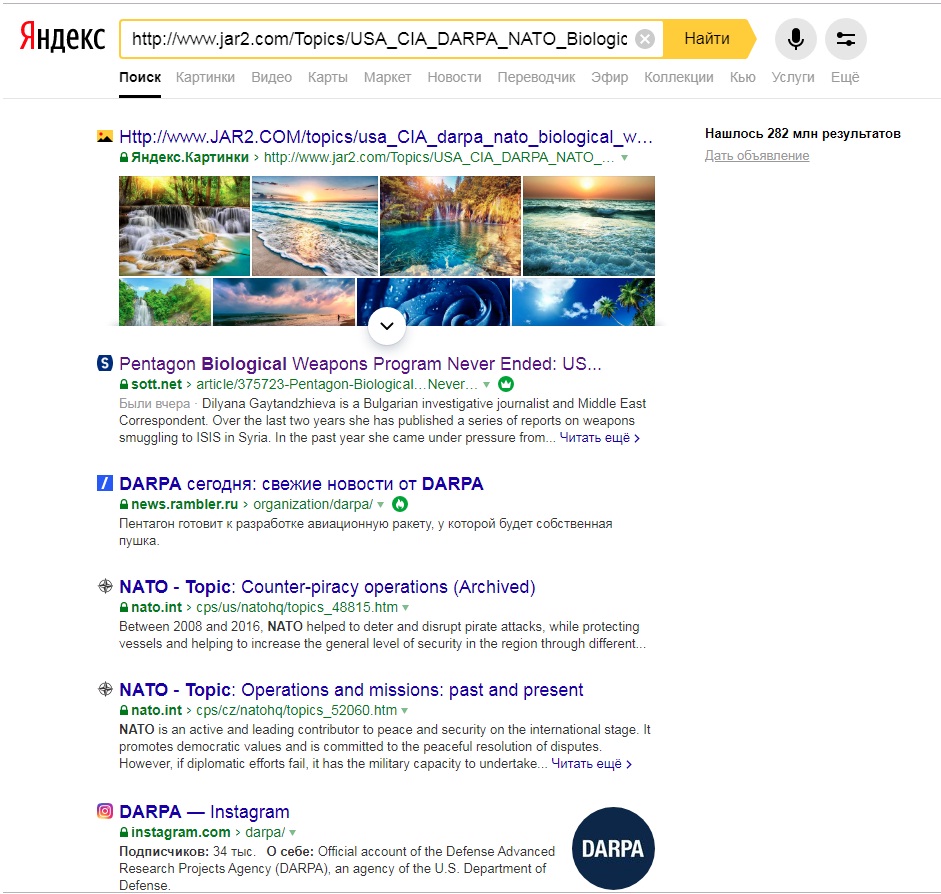941x894 pixels.
Task: Click the lock icon beside sott.net
Action: click(x=124, y=384)
